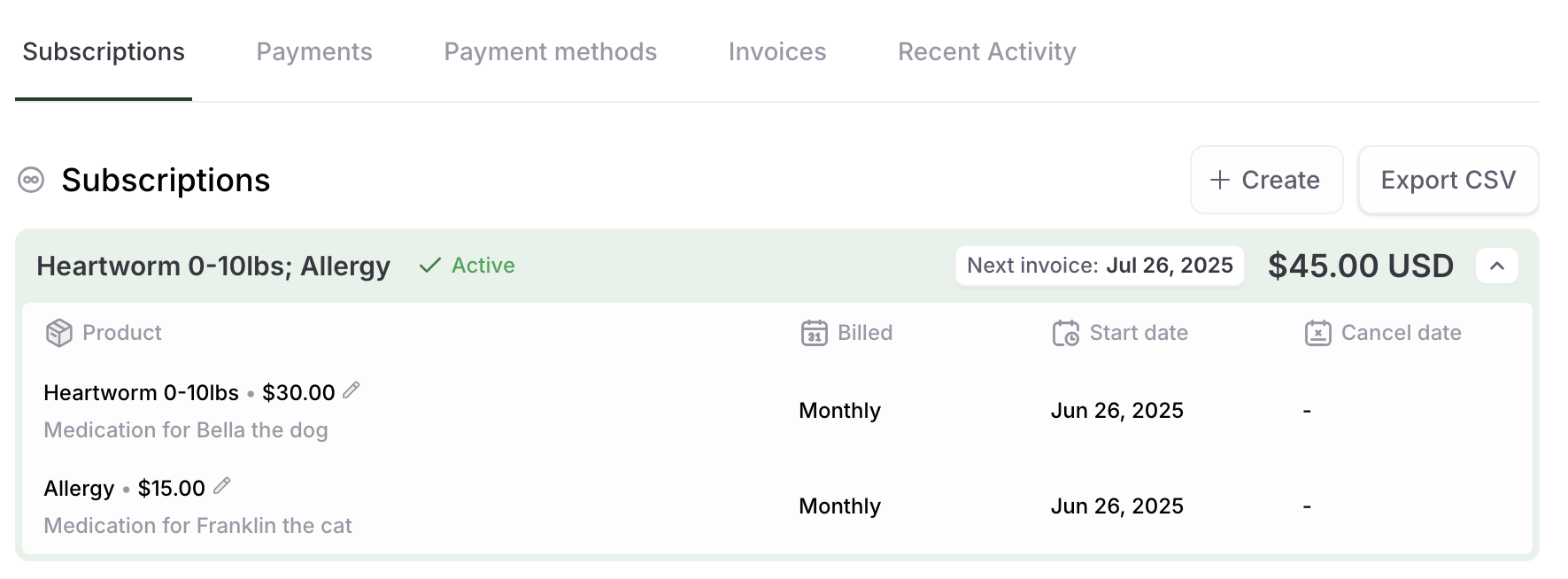Viewport: 1568px width, 579px height.
Task: Click the Create subscription button
Action: pyautogui.click(x=1266, y=180)
